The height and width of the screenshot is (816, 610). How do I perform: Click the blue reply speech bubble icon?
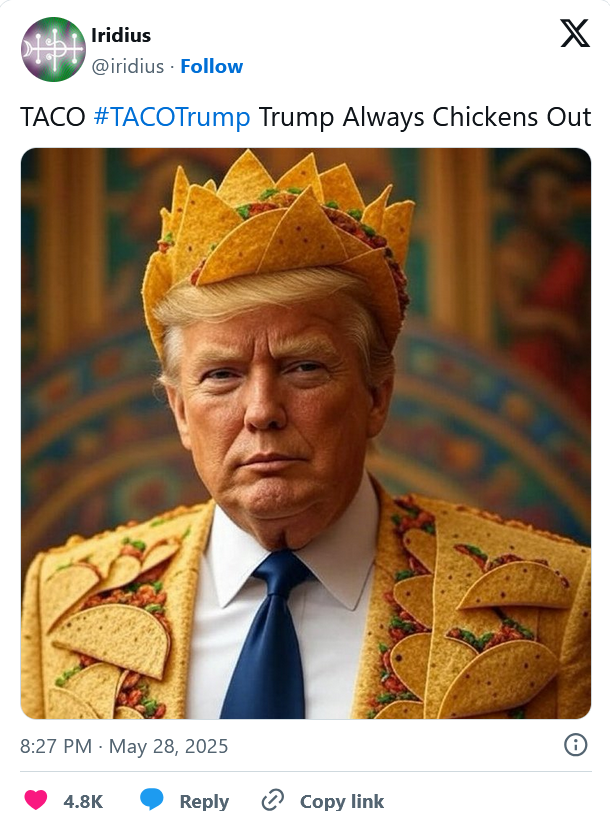[x=152, y=799]
